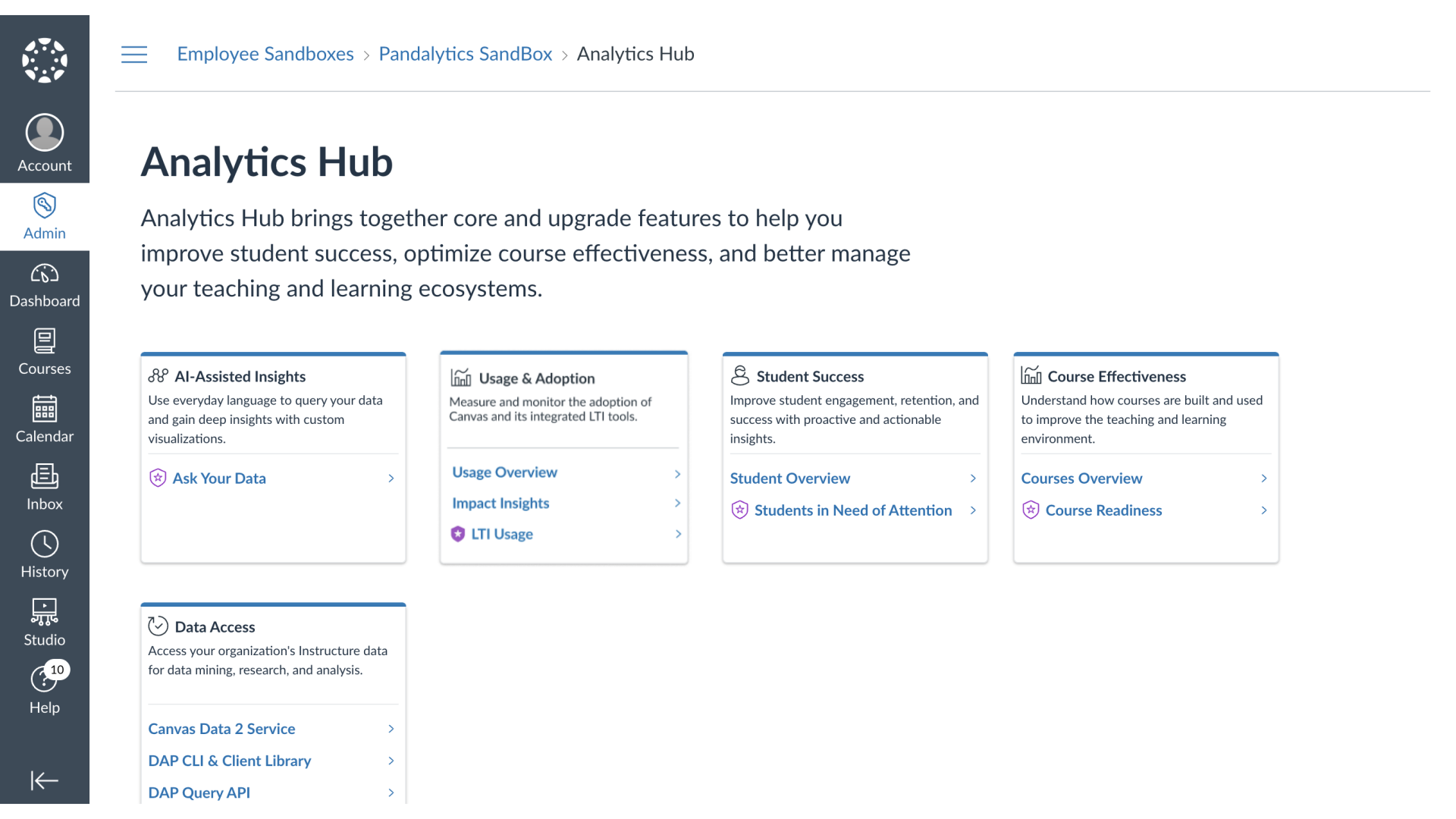Open the Studio icon
Viewport: 1456px width, 819px height.
pos(45,611)
